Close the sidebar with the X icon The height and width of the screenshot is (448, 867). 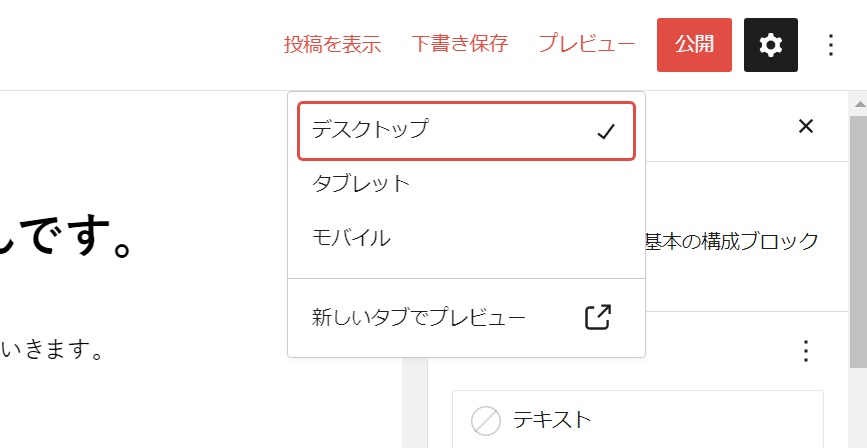pyautogui.click(x=806, y=126)
